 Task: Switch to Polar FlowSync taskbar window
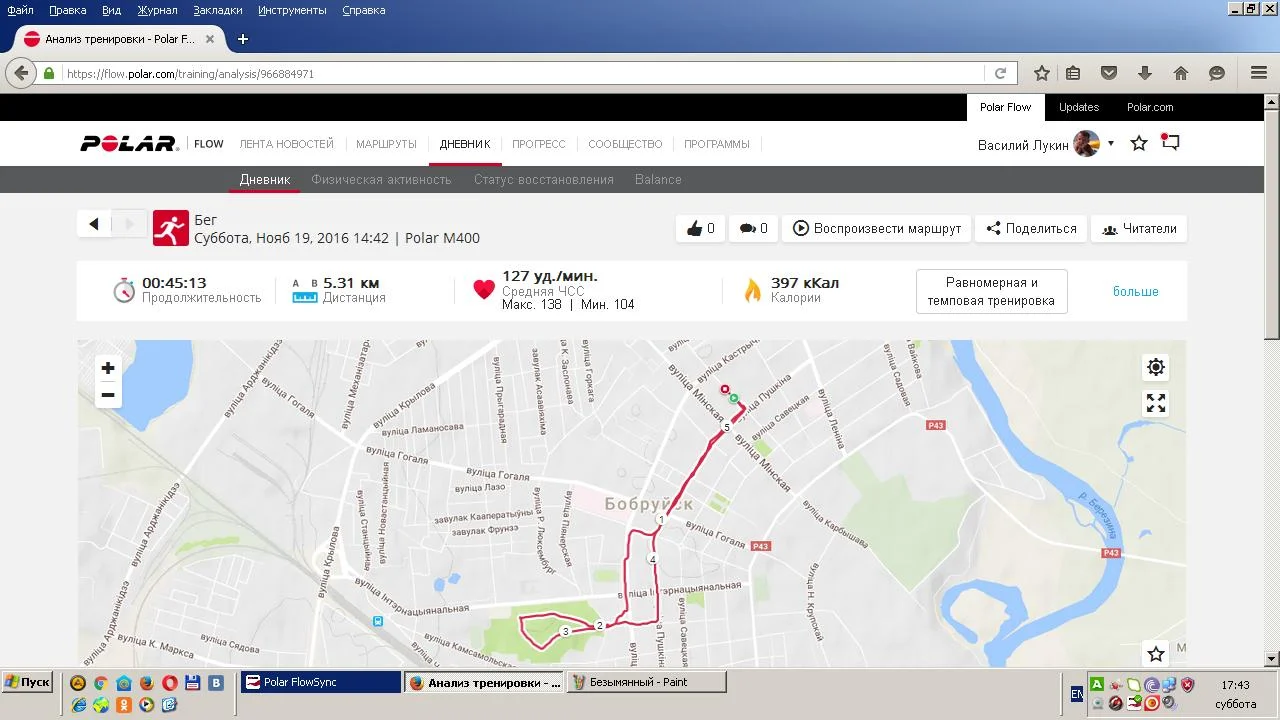tap(320, 682)
